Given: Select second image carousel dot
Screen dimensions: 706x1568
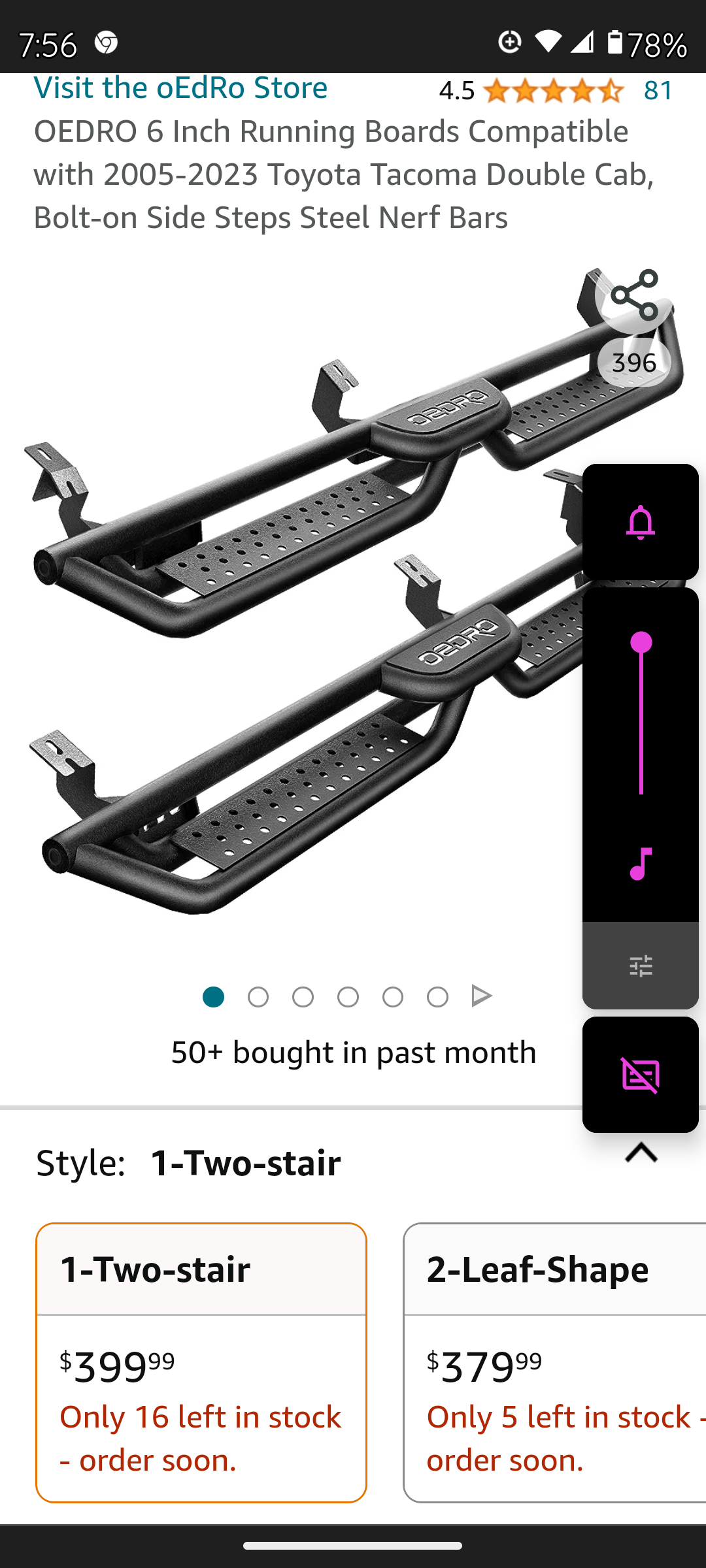Looking at the screenshot, I should tap(258, 997).
